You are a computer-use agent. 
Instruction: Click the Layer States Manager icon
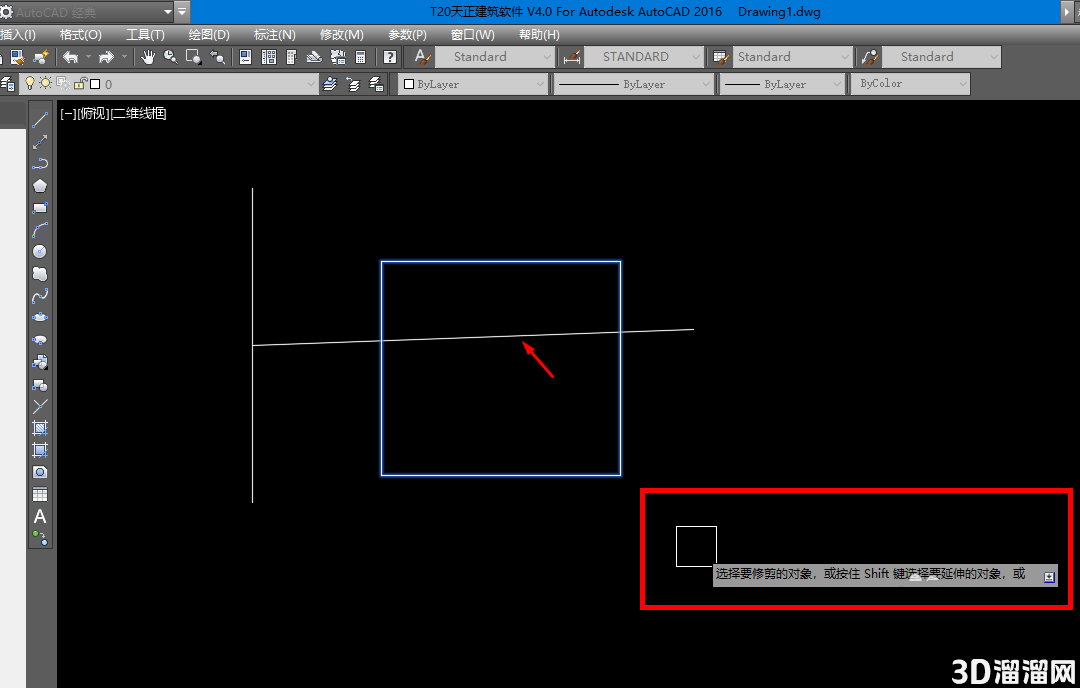pos(376,84)
